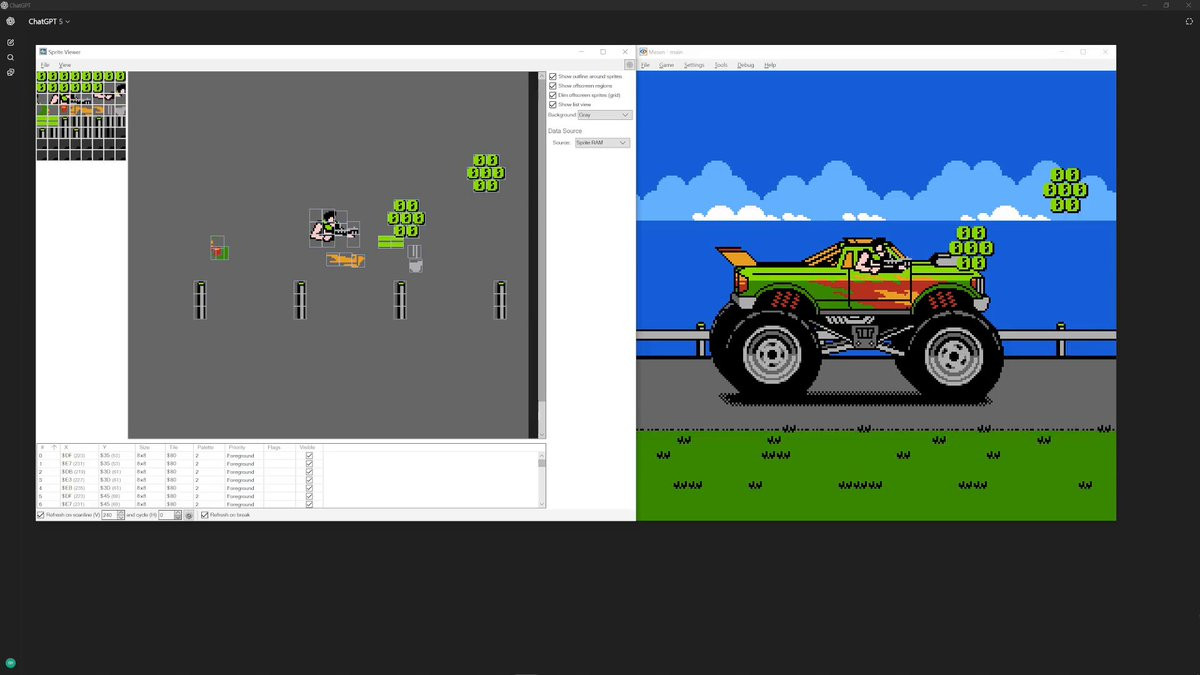This screenshot has height=675, width=1200.
Task: Sort sprite list by X column header
Action: pyautogui.click(x=79, y=447)
